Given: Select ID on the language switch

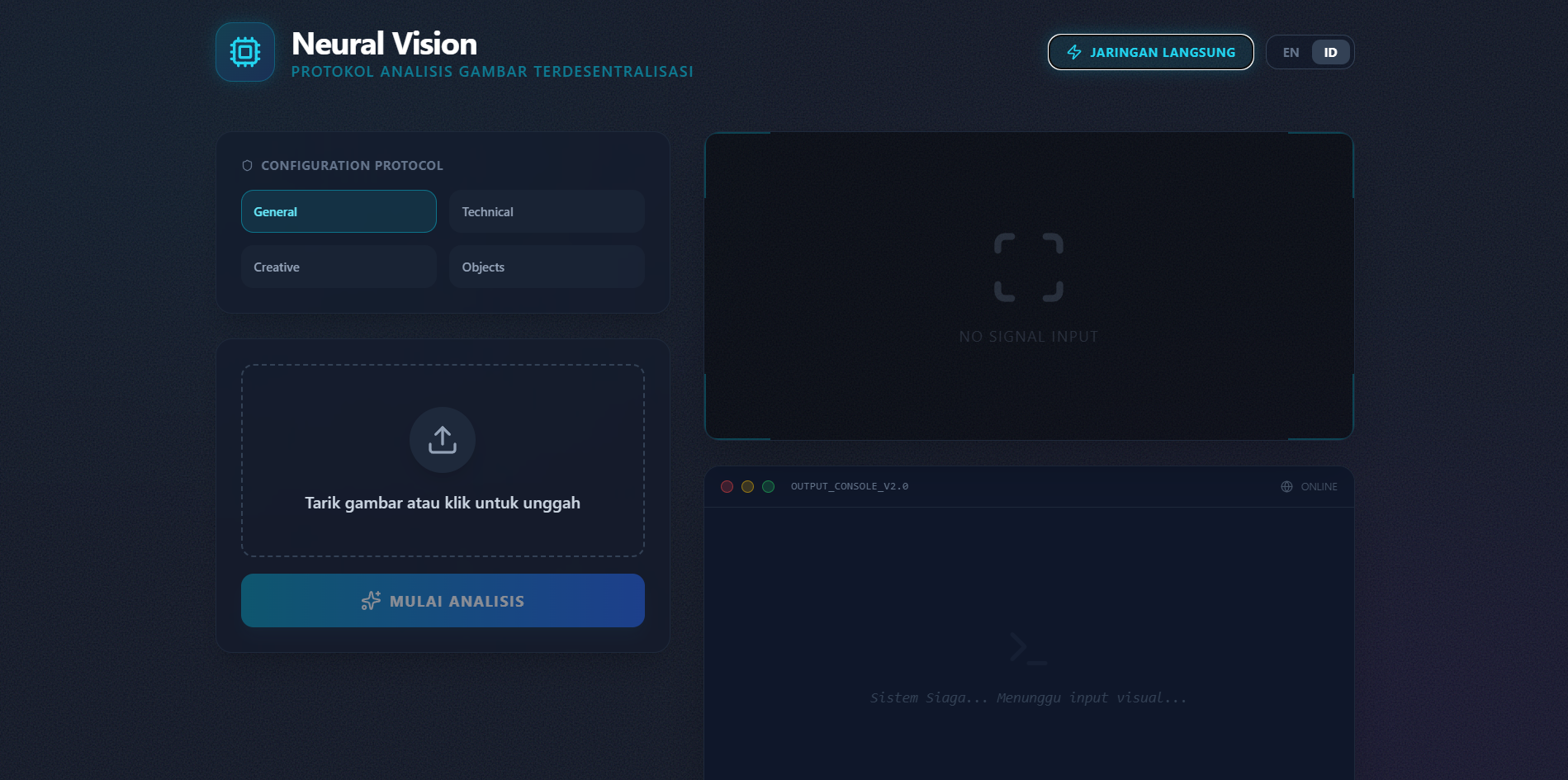Looking at the screenshot, I should (1329, 51).
